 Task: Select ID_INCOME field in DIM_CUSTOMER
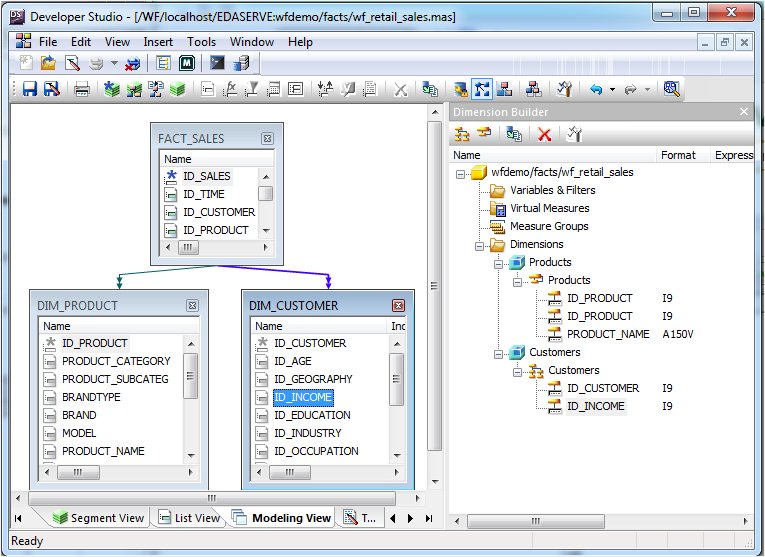[303, 397]
